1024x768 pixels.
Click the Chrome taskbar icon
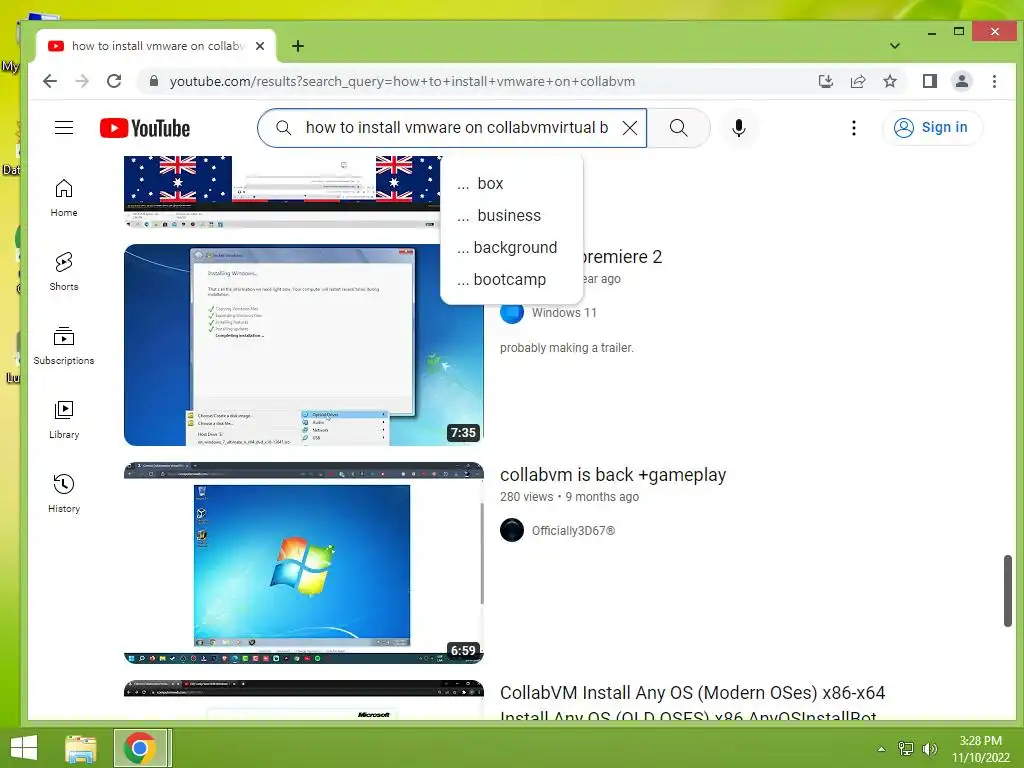140,748
